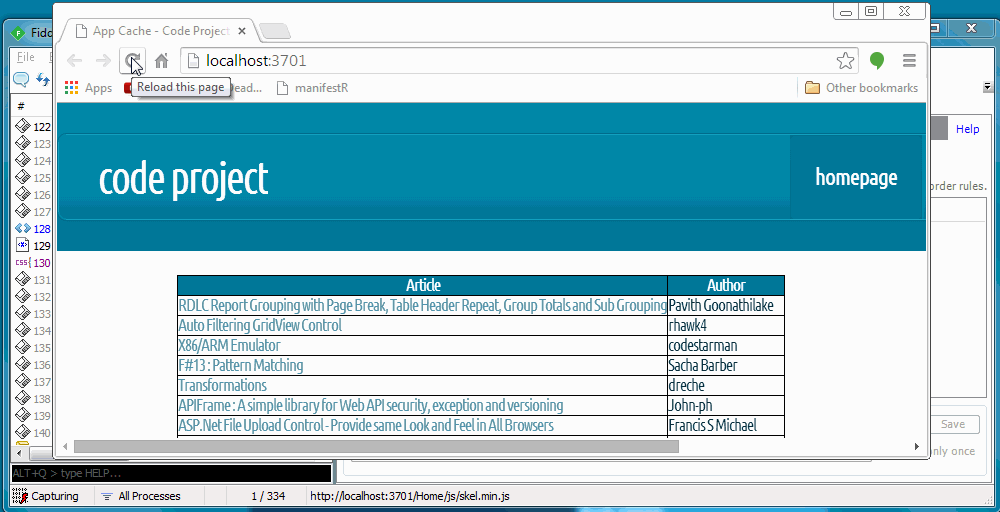Open the Other bookmarks folder

[861, 88]
